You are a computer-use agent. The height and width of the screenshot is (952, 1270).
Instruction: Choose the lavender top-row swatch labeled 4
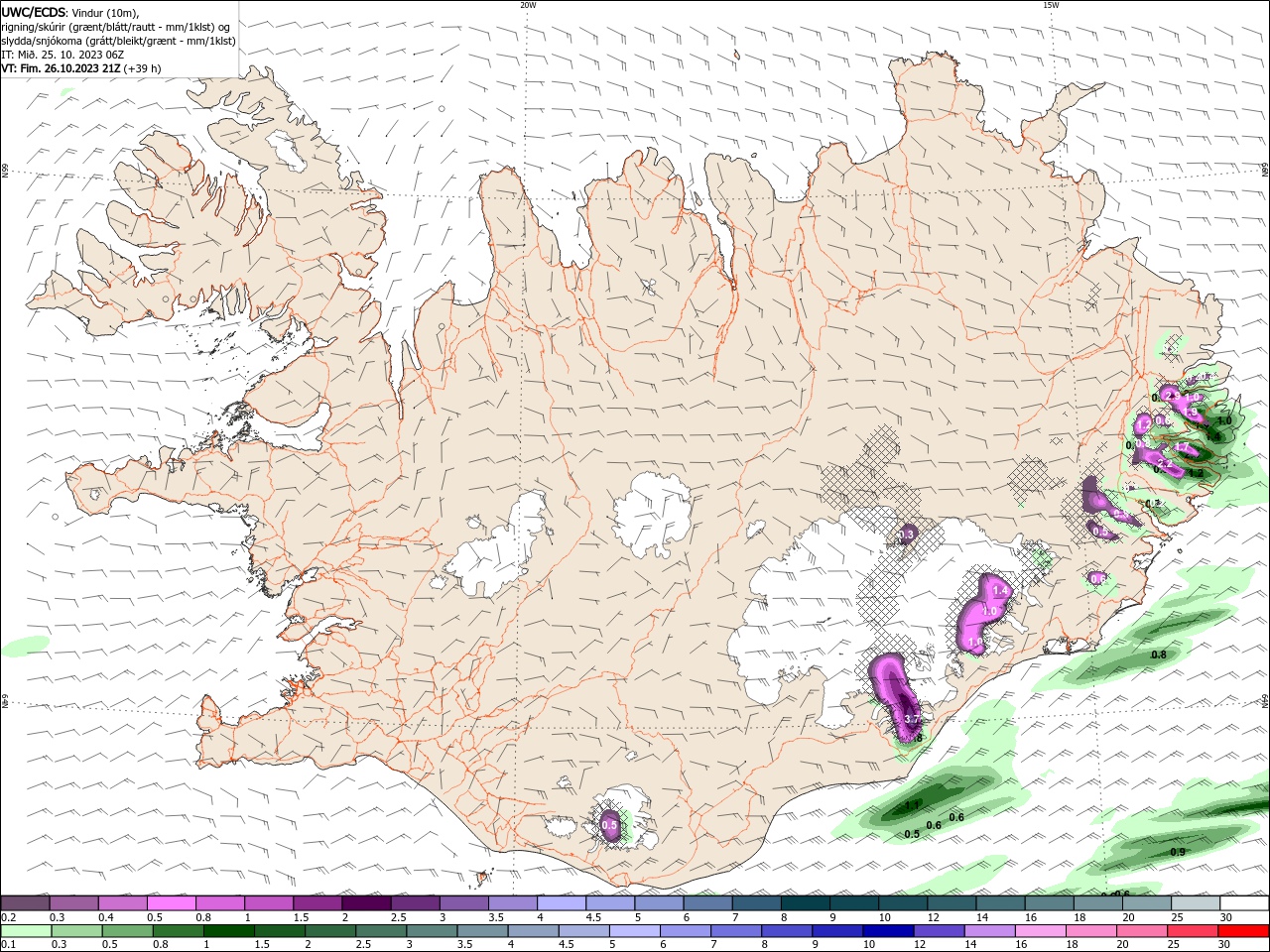click(562, 903)
